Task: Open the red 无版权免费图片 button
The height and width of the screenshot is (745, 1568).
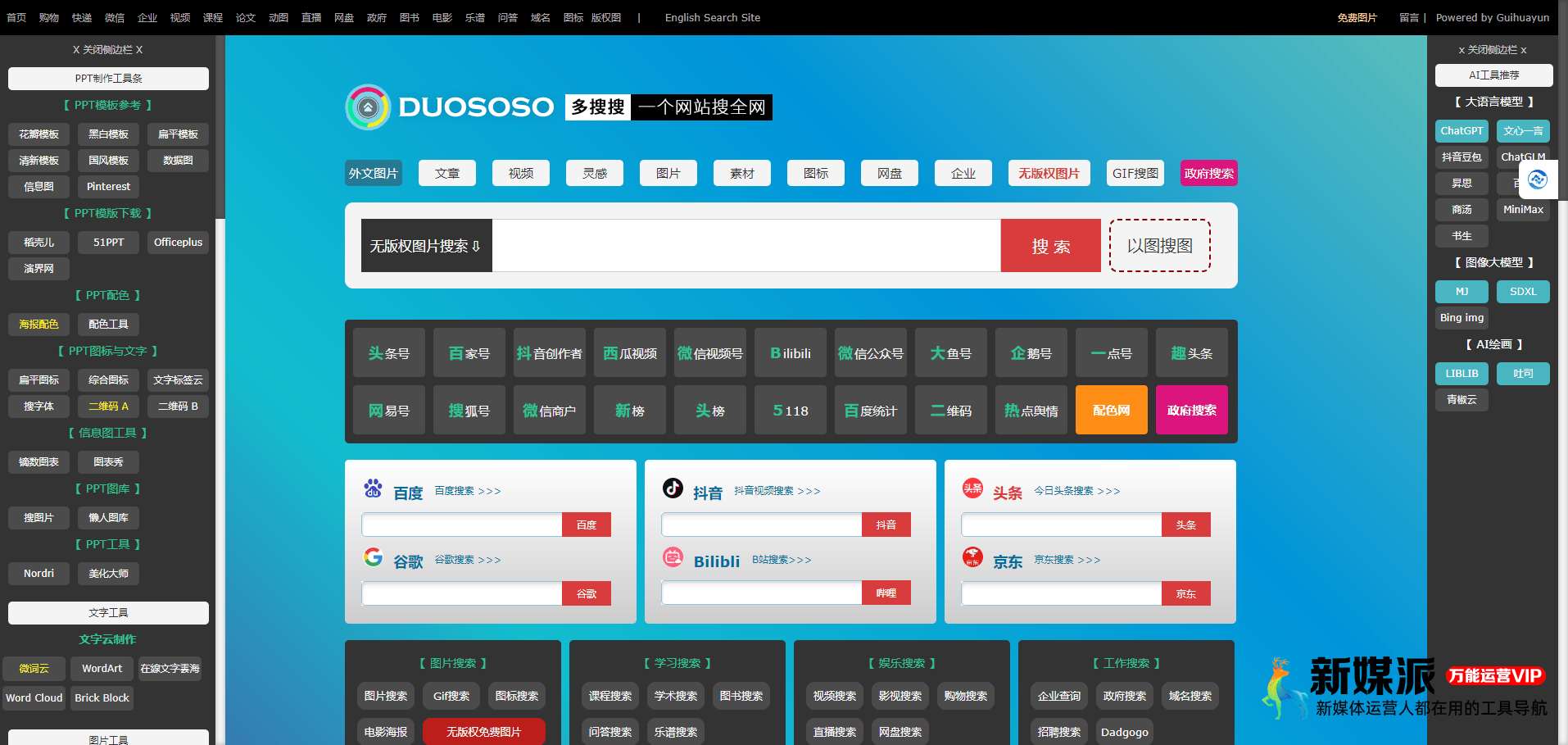Action: click(483, 731)
